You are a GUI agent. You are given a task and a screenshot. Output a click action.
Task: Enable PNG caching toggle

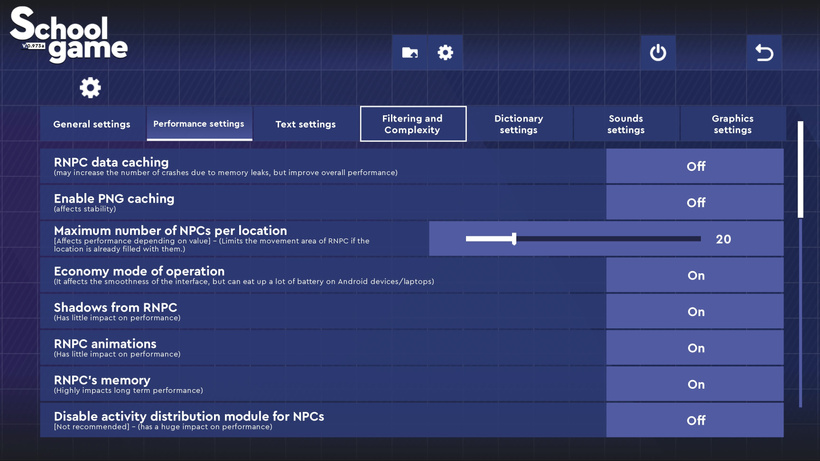coord(695,203)
